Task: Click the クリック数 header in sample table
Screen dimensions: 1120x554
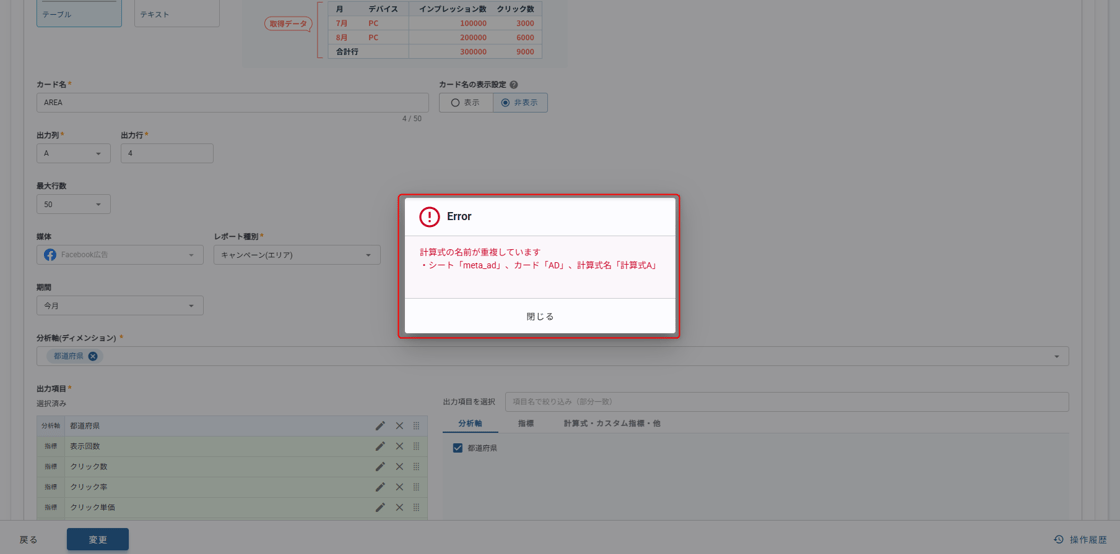Action: click(515, 8)
